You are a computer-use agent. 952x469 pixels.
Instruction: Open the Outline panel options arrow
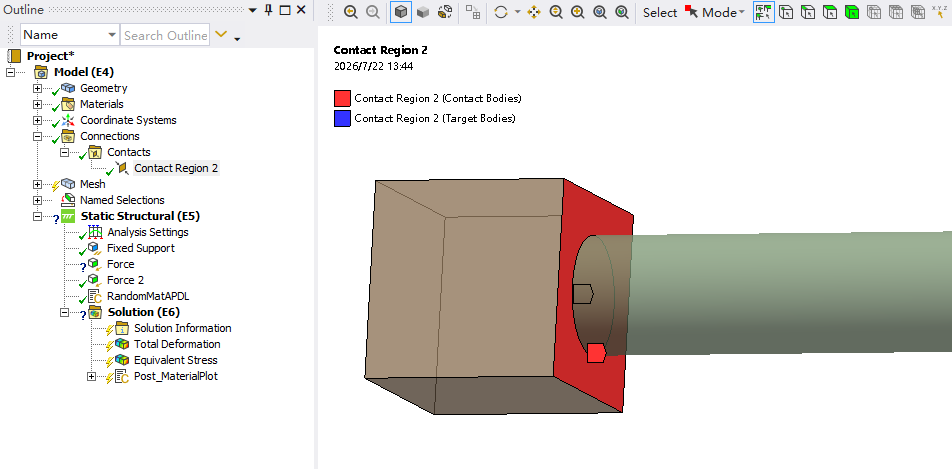tap(253, 10)
